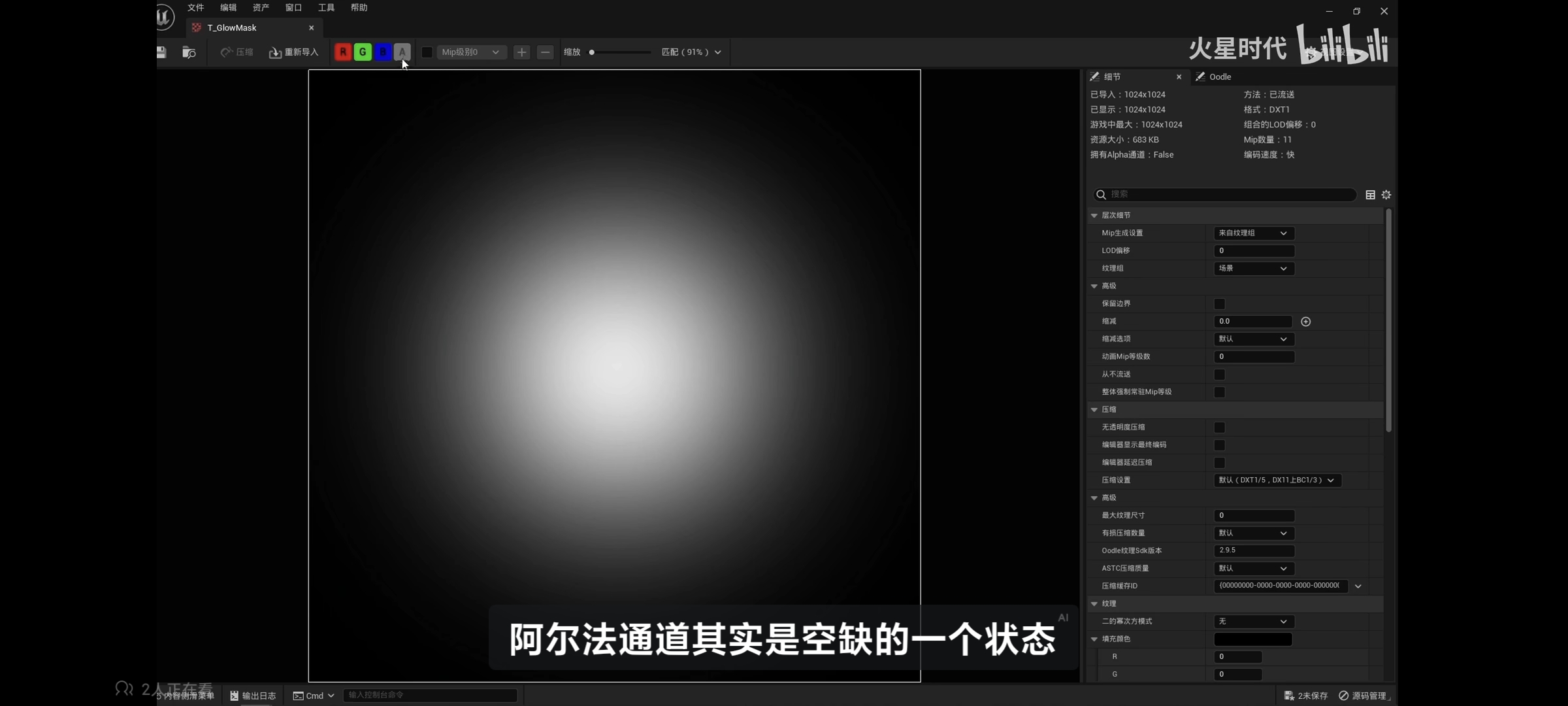This screenshot has width=1568, height=706.
Task: Click the plus mip level icon
Action: coord(521,52)
